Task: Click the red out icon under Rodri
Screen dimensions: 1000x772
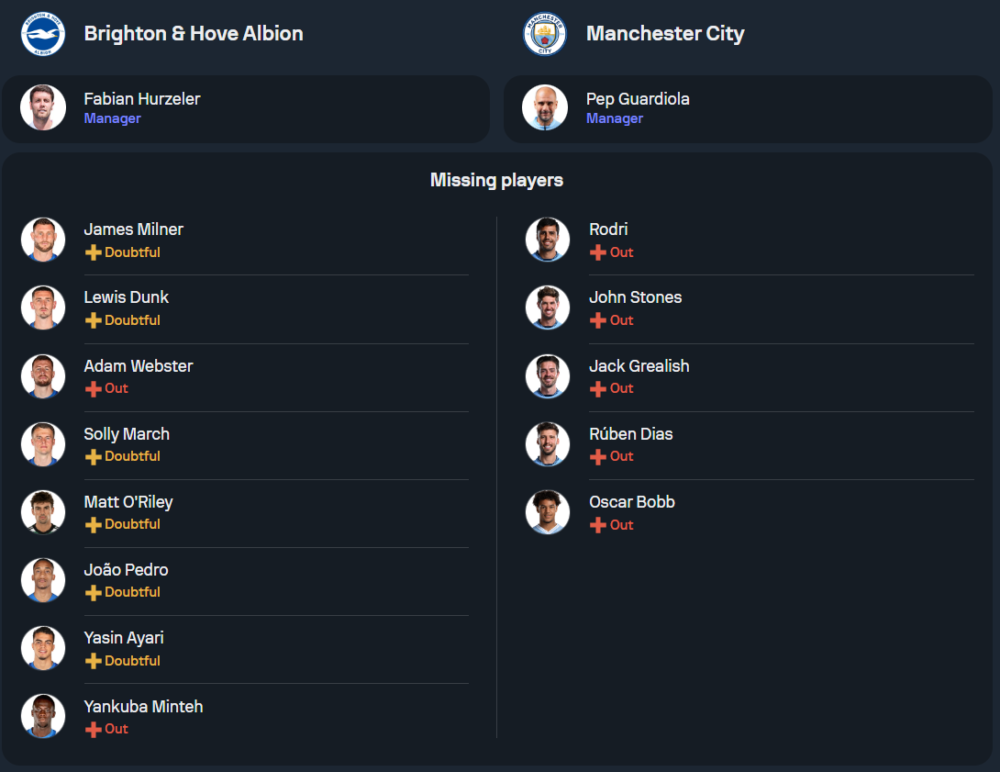Action: [x=598, y=253]
